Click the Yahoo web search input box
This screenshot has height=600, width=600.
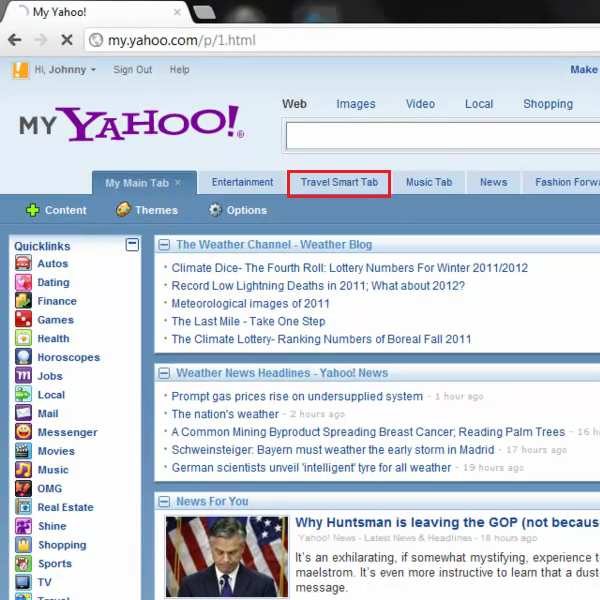point(442,136)
